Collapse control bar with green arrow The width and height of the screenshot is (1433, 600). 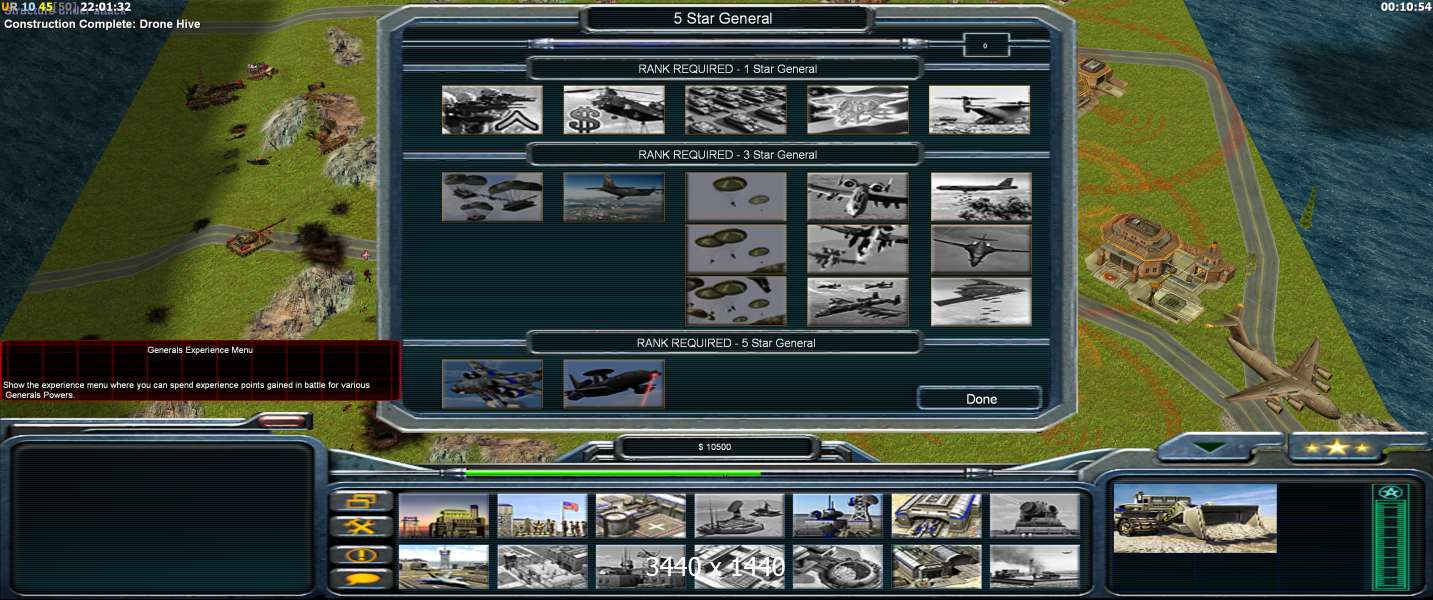tap(1211, 447)
